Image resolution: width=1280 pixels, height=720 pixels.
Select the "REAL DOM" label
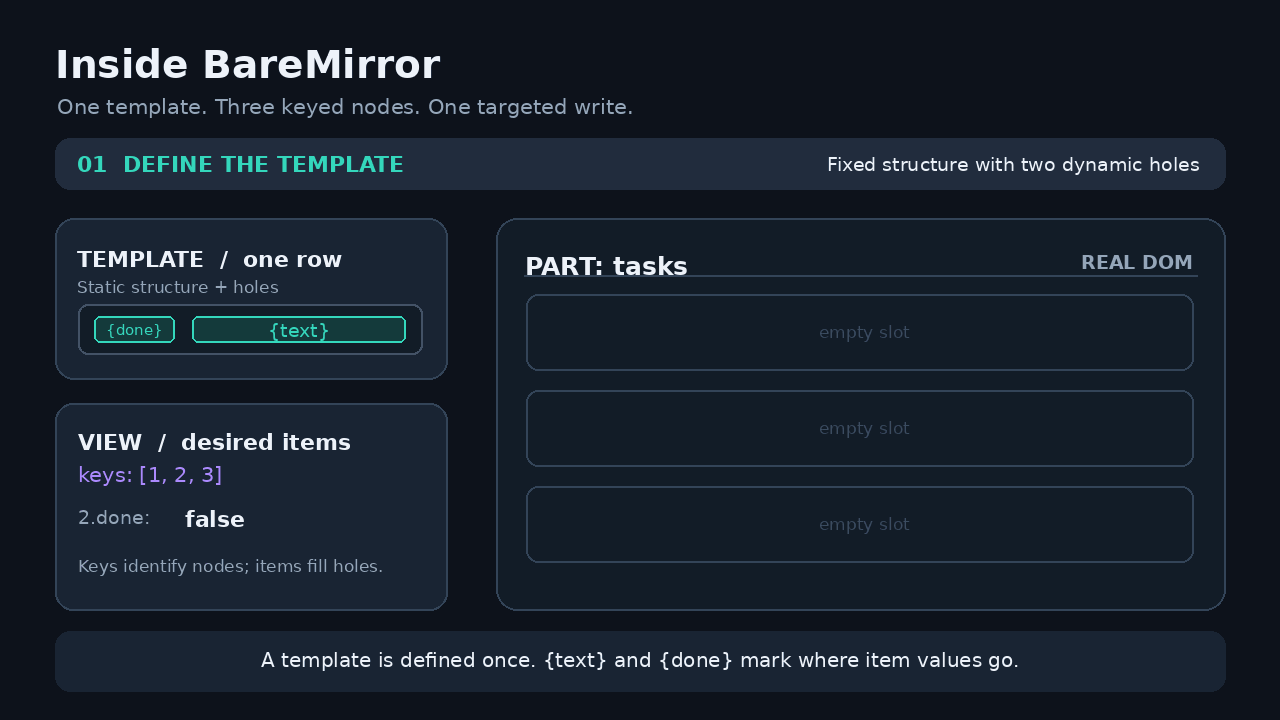coord(1137,263)
